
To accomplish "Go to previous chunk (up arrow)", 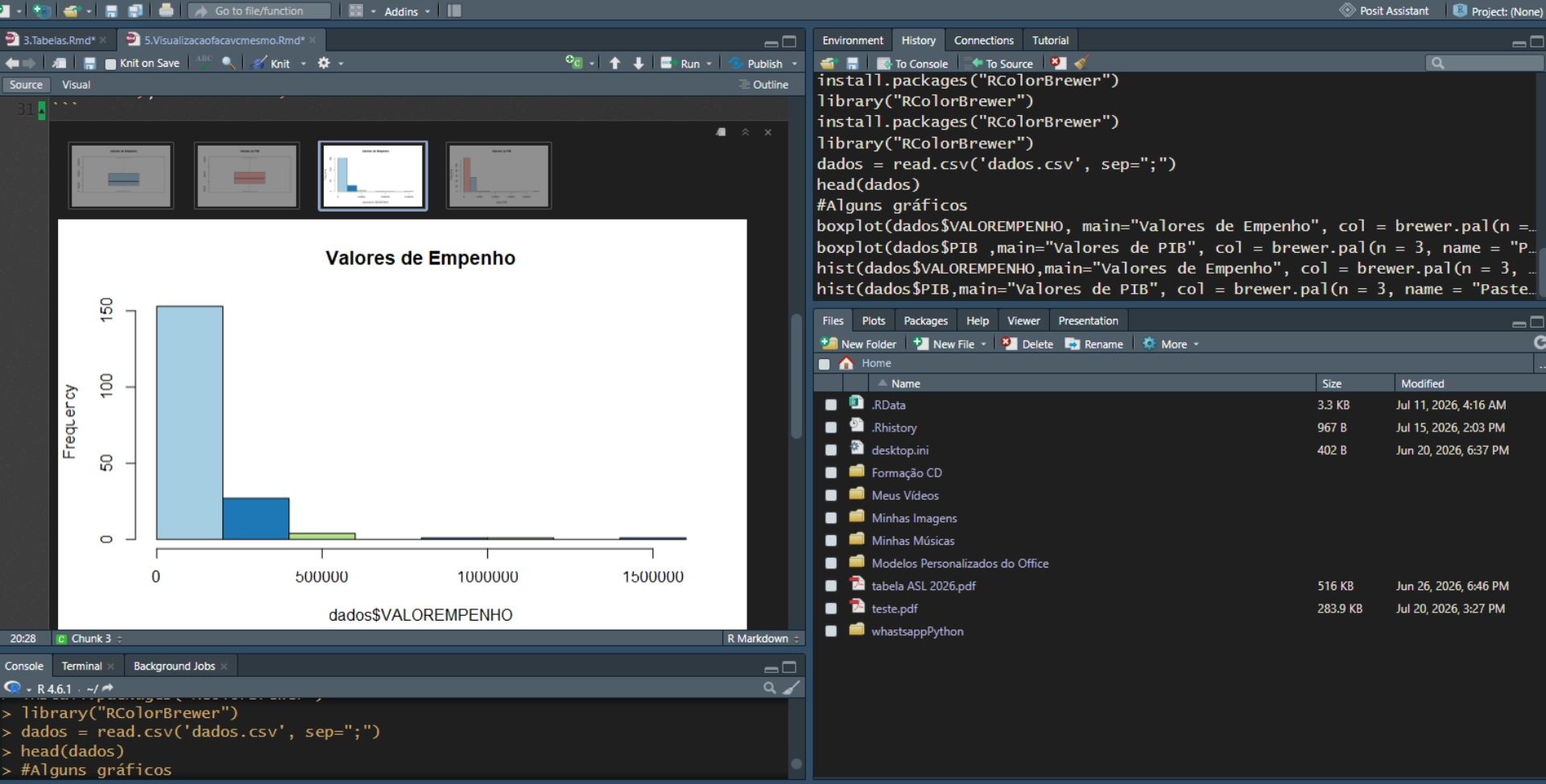I will (615, 63).
